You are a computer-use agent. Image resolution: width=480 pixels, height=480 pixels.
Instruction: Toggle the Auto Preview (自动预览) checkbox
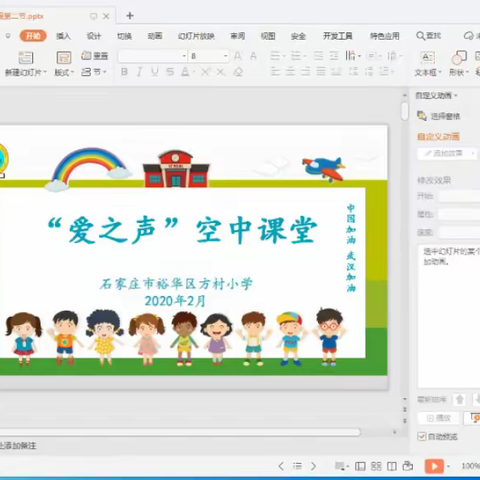[x=422, y=436]
